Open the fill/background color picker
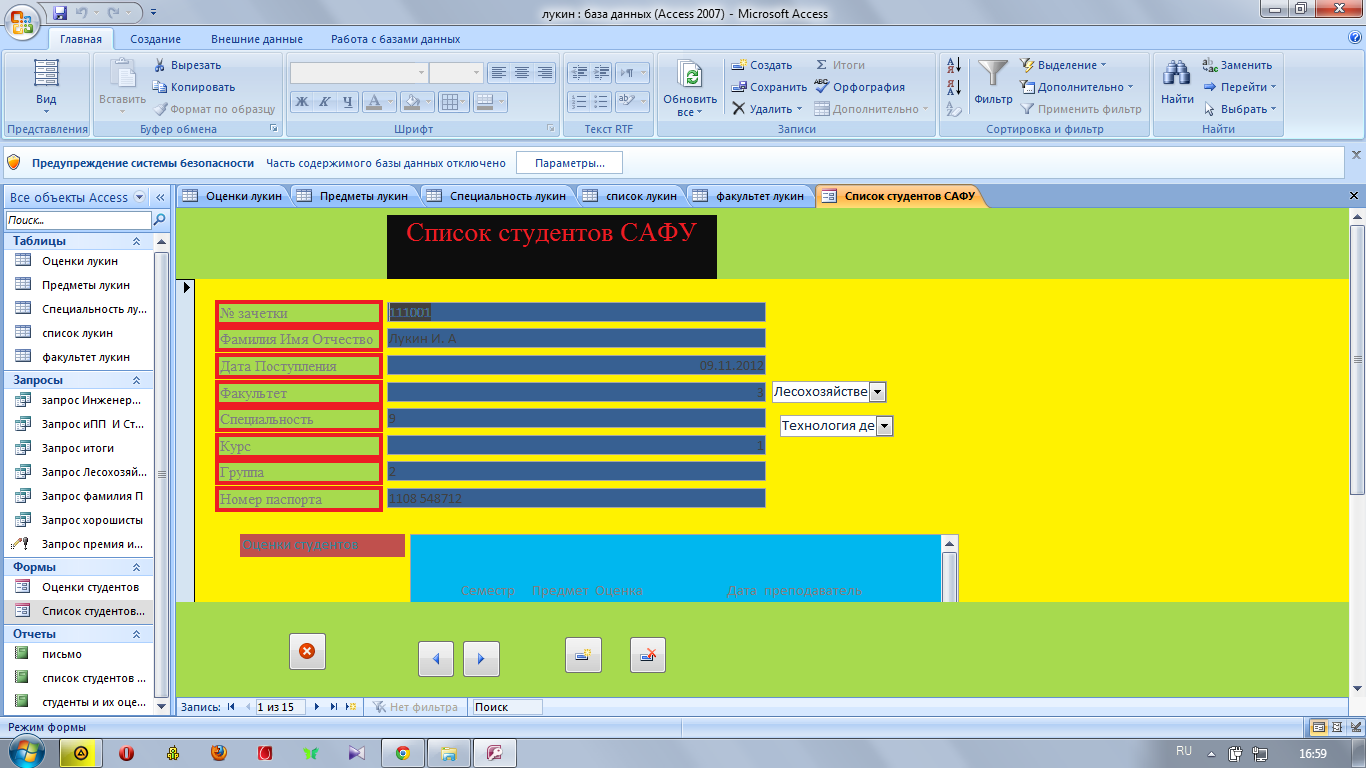Viewport: 1366px width, 768px height. click(428, 101)
